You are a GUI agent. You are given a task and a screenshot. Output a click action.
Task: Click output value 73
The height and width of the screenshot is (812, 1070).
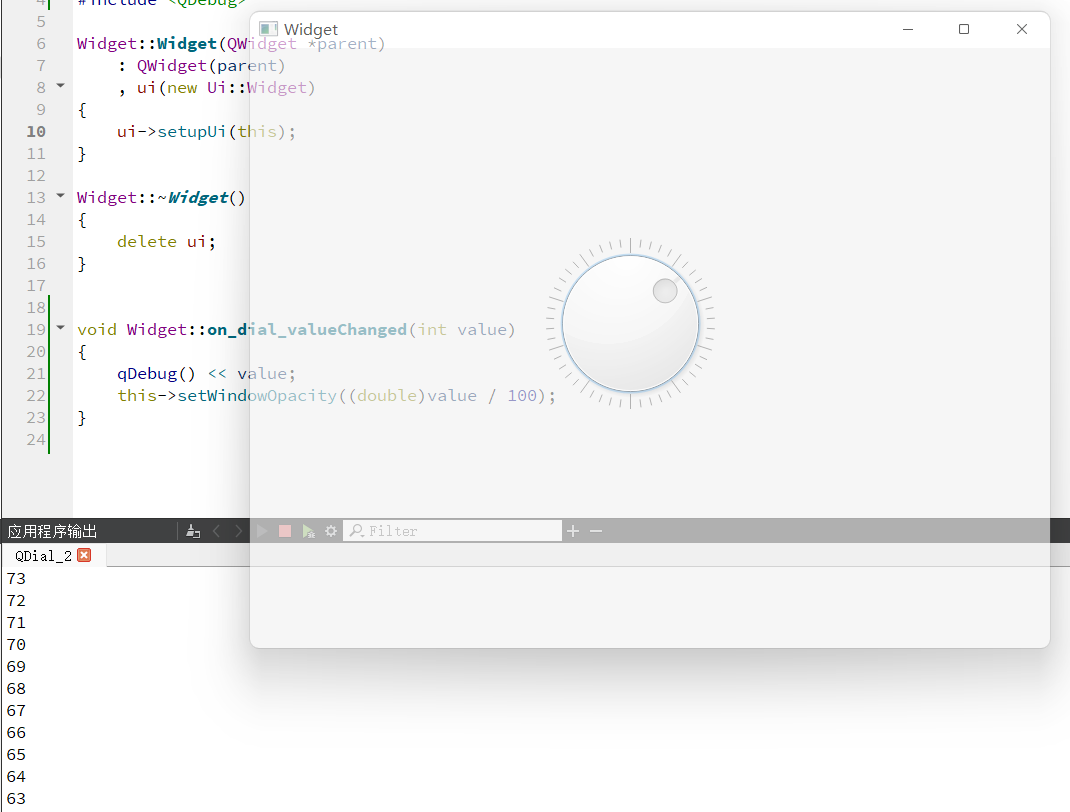point(16,579)
